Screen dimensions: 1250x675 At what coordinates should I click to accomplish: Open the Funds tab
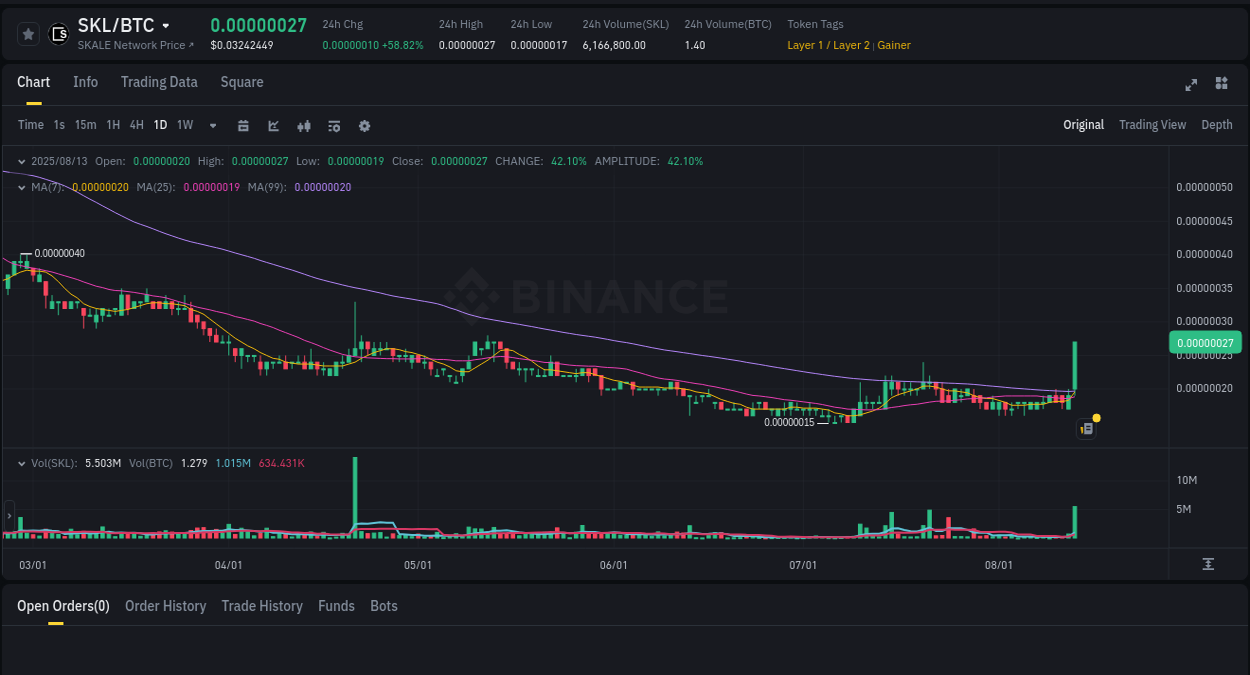coord(336,606)
